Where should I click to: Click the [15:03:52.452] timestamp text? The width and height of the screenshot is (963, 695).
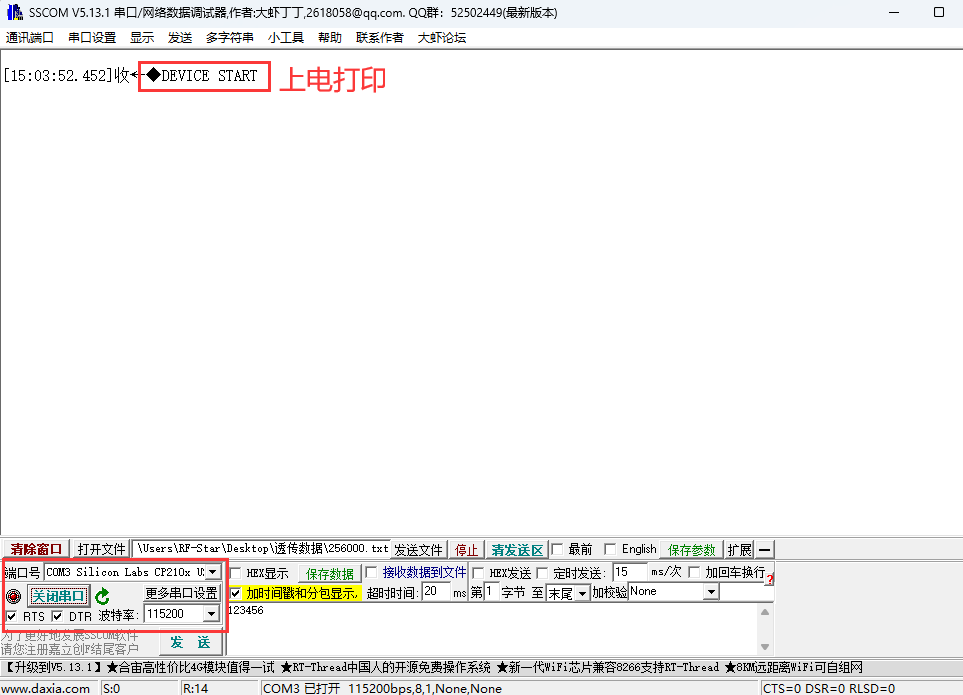[x=58, y=76]
